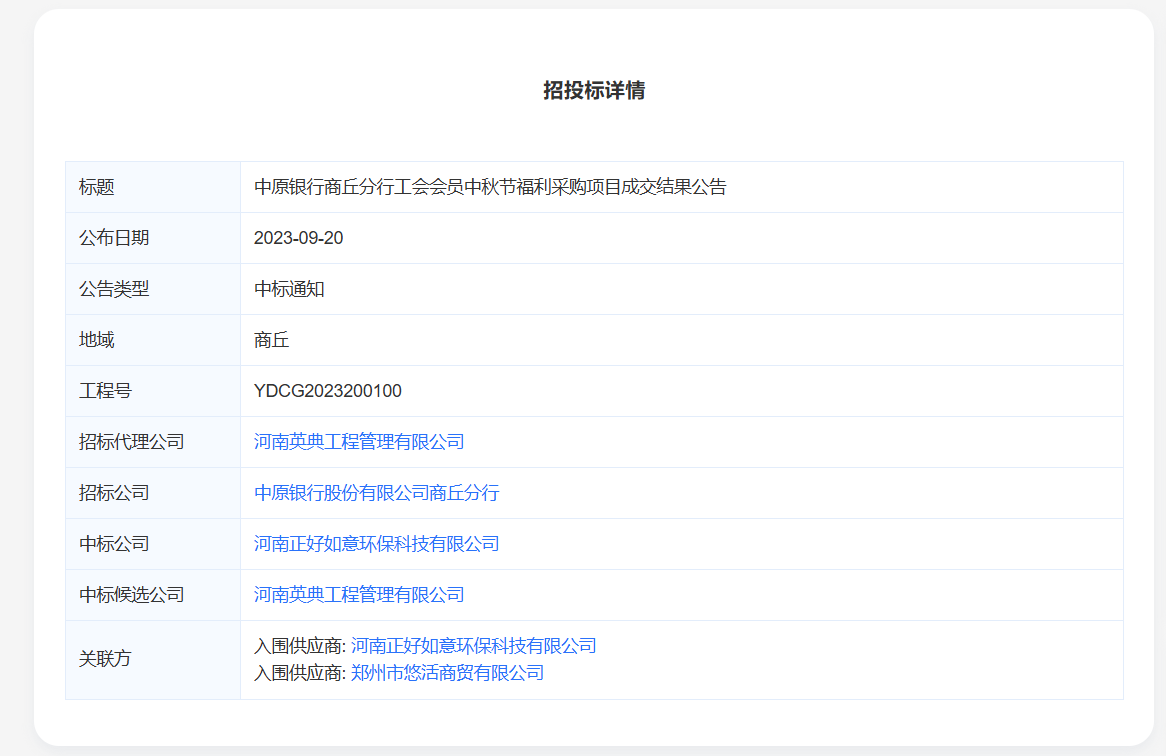Screen dimensions: 1166x756
Task: Open the 中标公司 row's 河南正好如意环保科技有限公司 link
Action: (376, 544)
